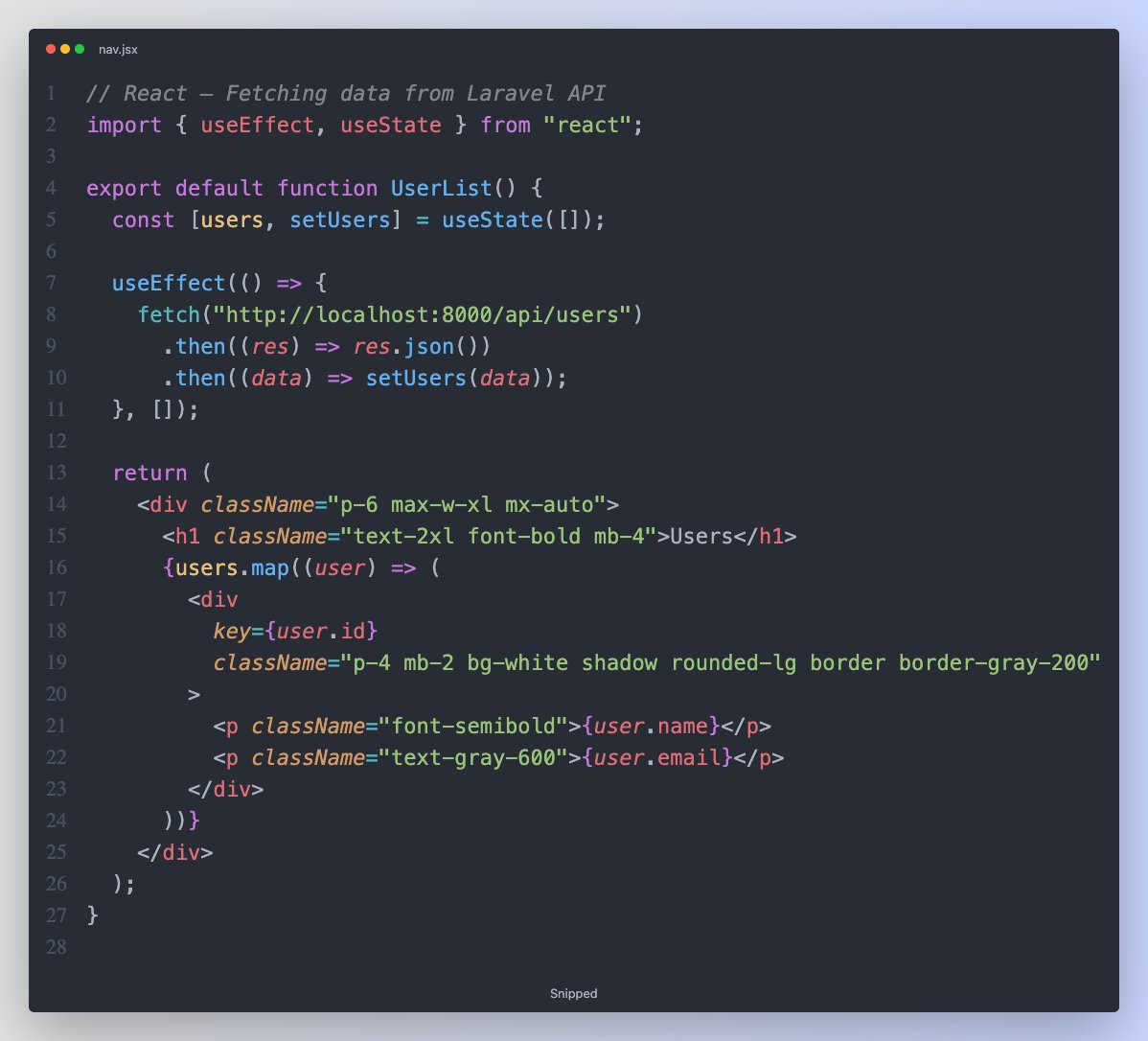
Task: Click the useEffect call on line 7
Action: (168, 283)
